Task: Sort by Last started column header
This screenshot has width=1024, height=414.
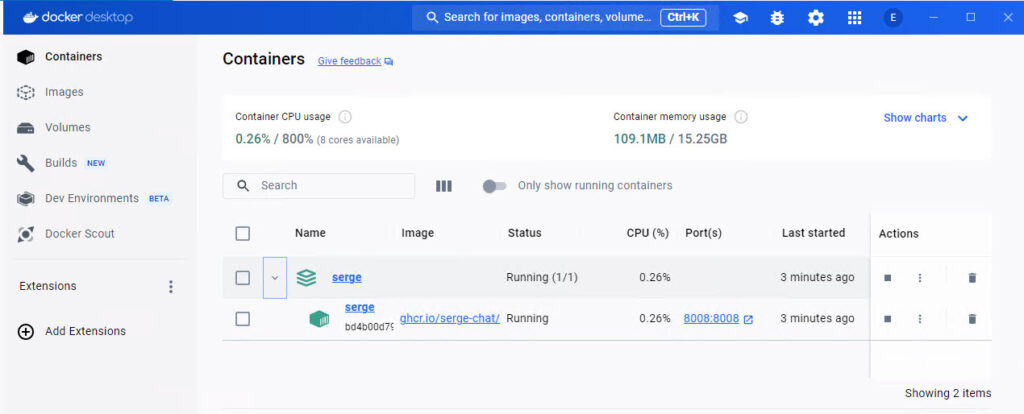Action: (813, 233)
